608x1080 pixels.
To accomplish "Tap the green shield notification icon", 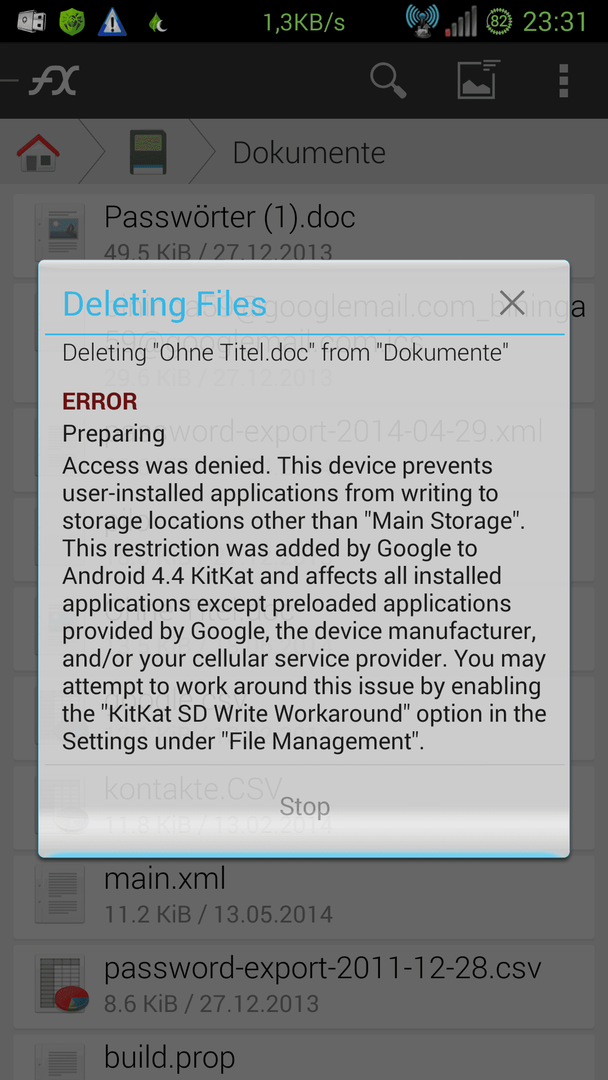I will pyautogui.click(x=72, y=22).
